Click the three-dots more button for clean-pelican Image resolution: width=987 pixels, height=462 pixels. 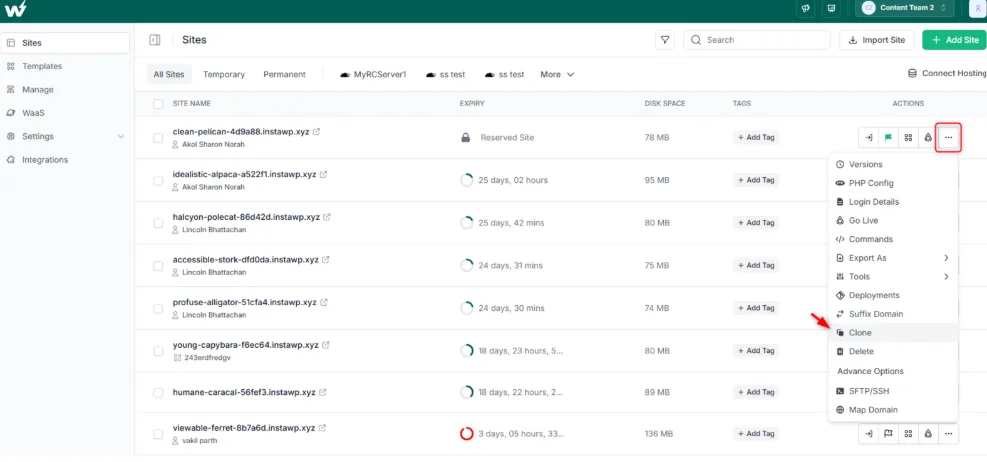click(x=948, y=137)
